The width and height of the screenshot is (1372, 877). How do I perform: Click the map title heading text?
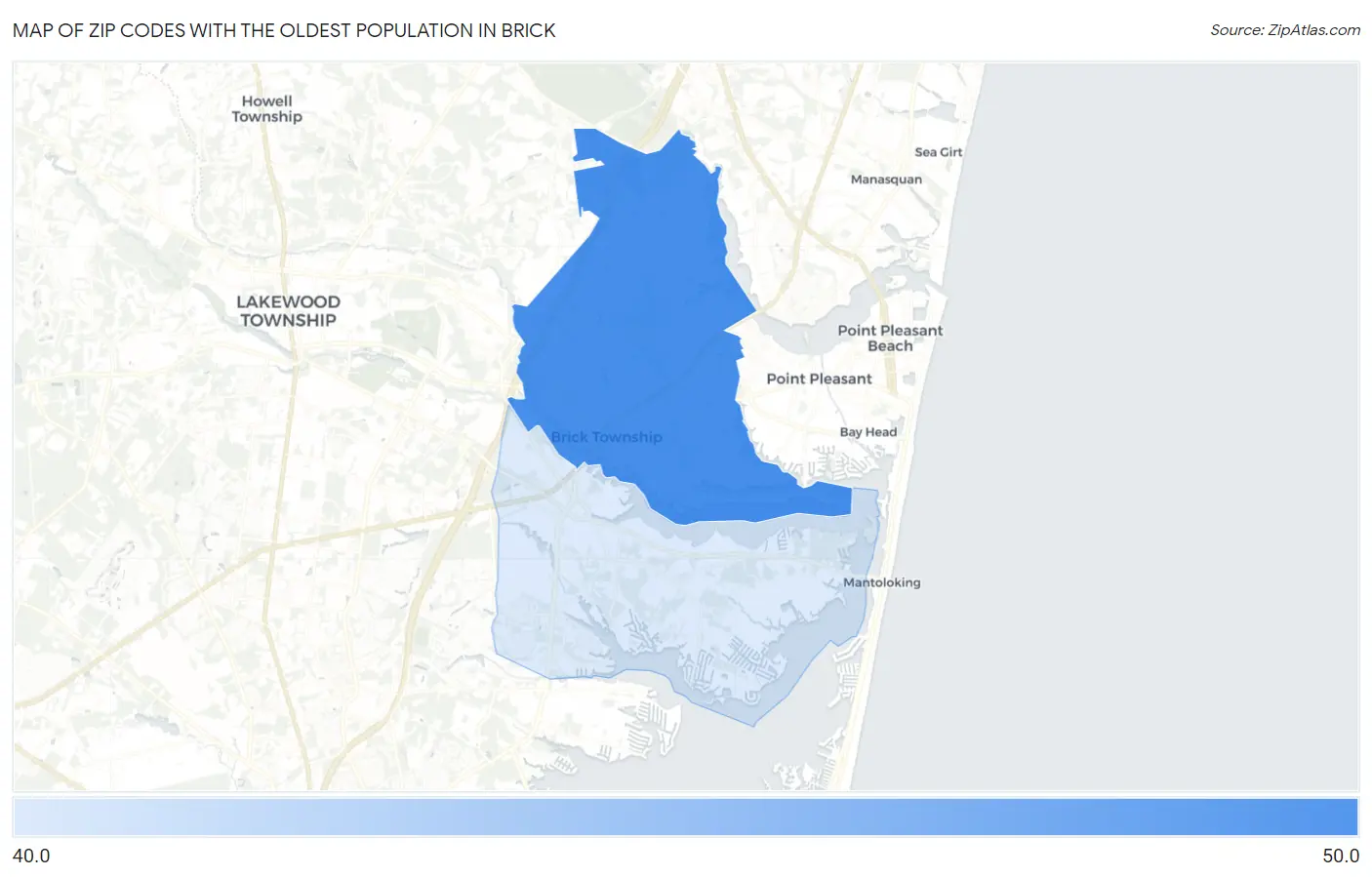(x=284, y=30)
